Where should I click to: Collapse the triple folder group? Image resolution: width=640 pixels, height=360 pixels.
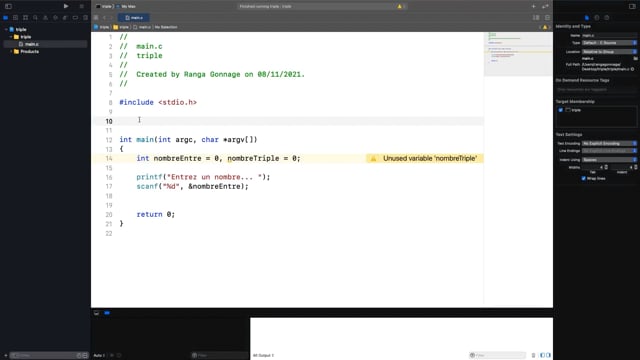11,37
